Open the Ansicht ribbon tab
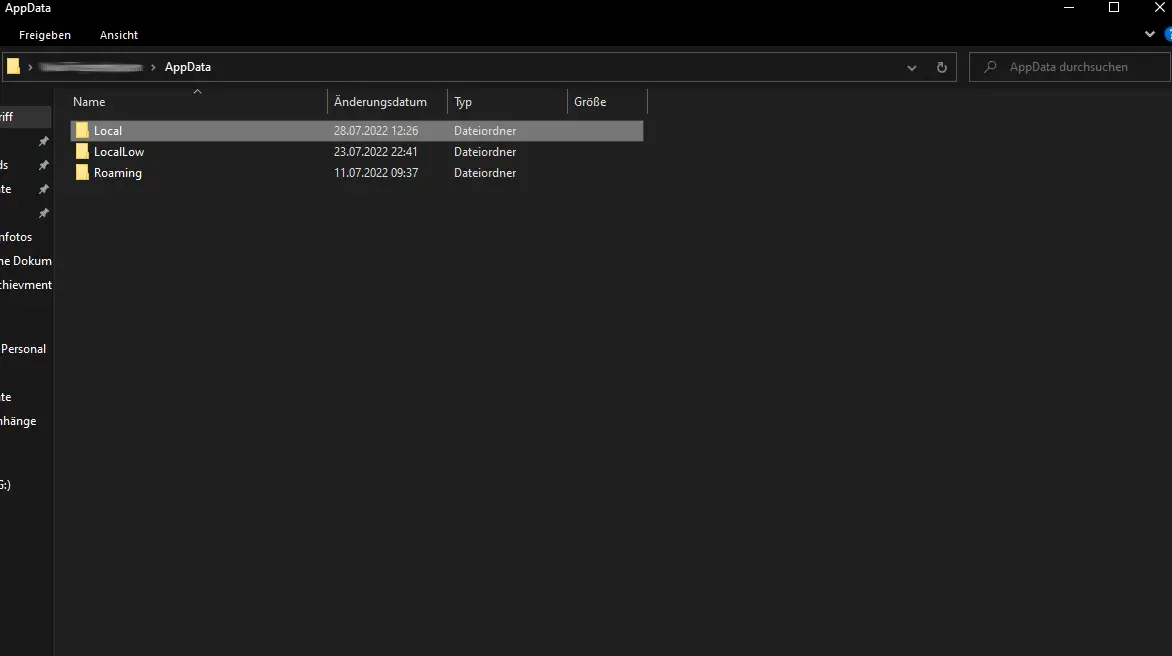This screenshot has height=656, width=1172. tap(119, 35)
